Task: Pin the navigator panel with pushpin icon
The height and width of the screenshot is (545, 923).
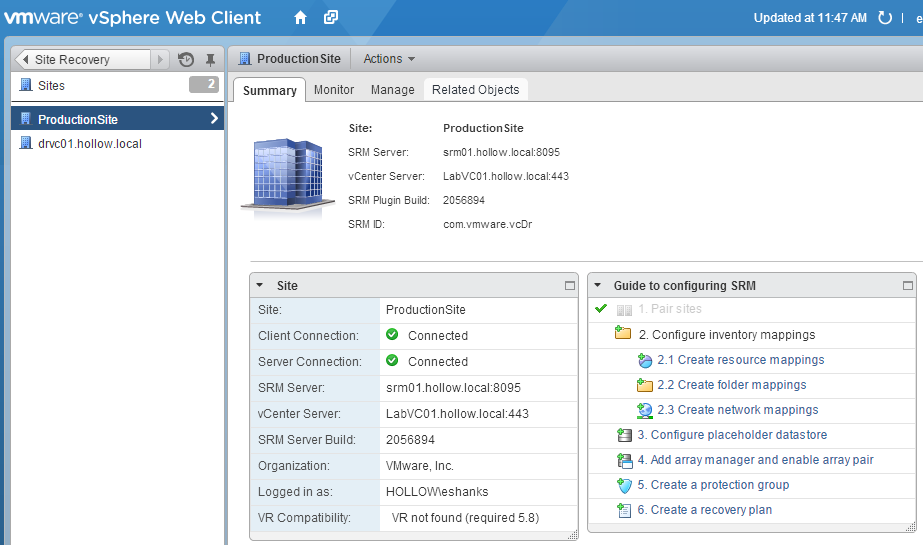Action: click(x=210, y=60)
